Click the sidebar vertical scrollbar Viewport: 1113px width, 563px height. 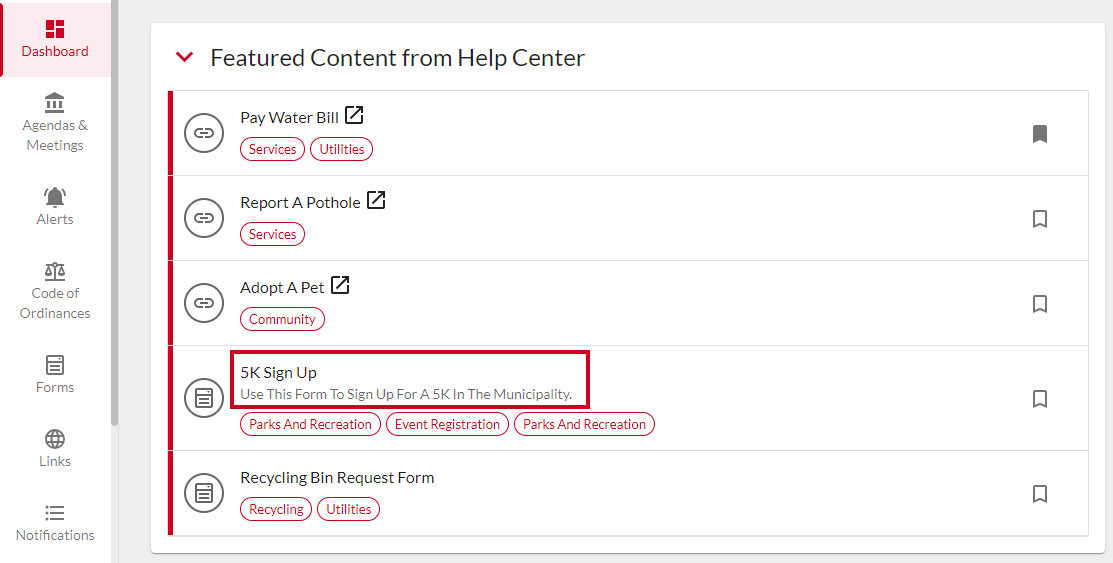click(114, 213)
